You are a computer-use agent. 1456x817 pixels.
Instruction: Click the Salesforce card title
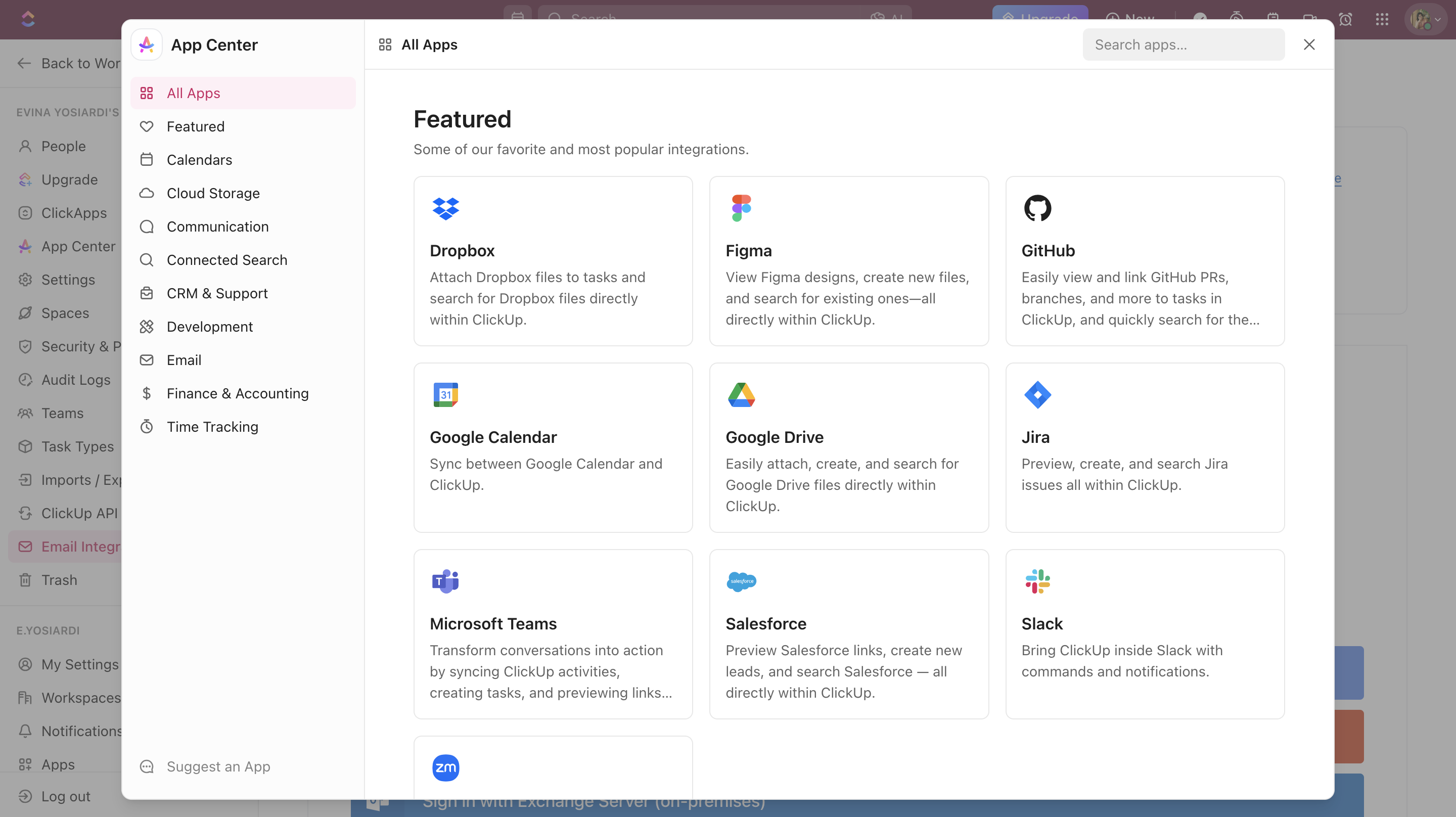tap(766, 624)
